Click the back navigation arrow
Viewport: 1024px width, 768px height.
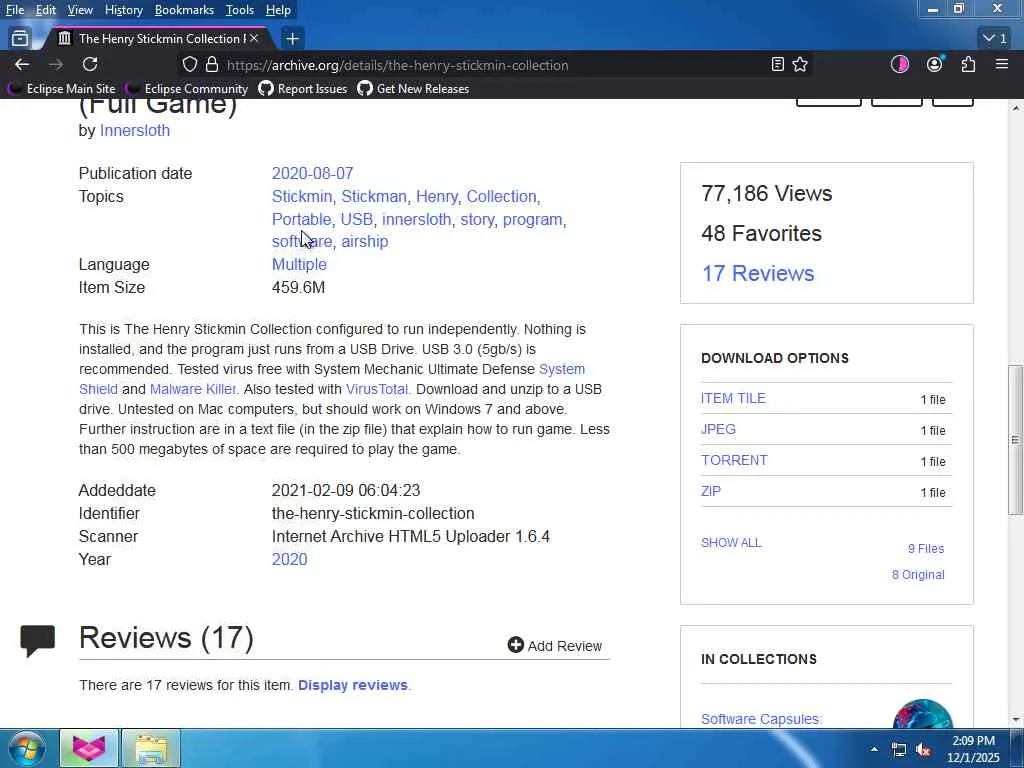click(x=22, y=65)
